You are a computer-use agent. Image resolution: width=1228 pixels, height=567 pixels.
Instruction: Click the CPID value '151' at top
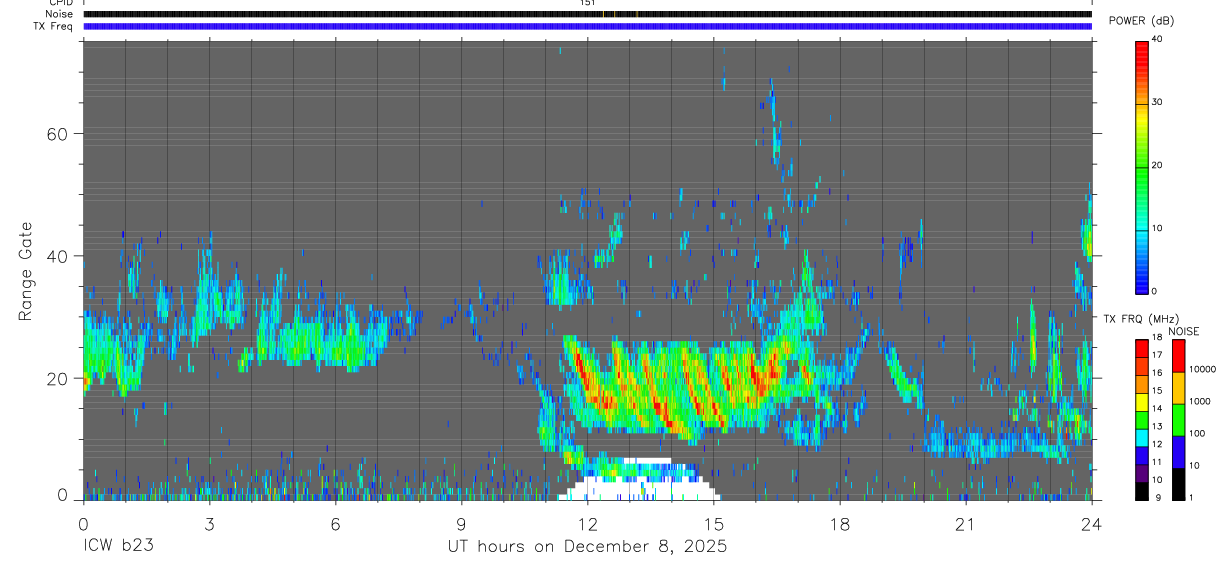click(587, 3)
